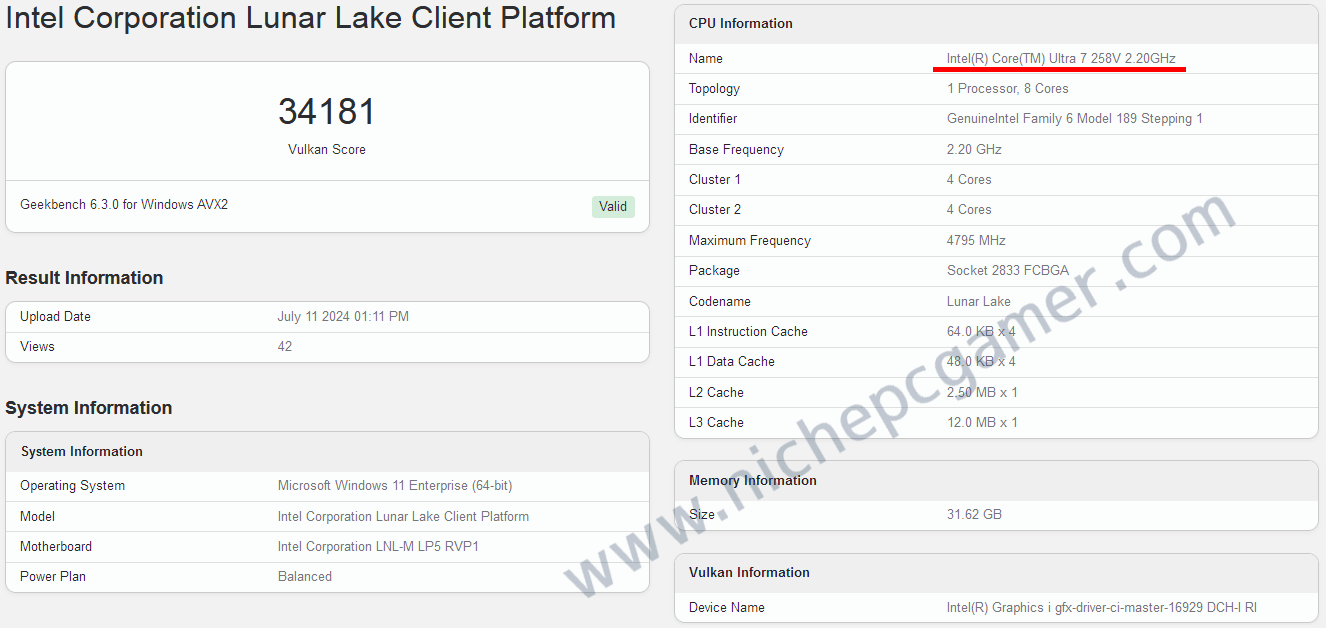Select the "L2 Cache" label
Image resolution: width=1326 pixels, height=628 pixels.
[x=716, y=393]
